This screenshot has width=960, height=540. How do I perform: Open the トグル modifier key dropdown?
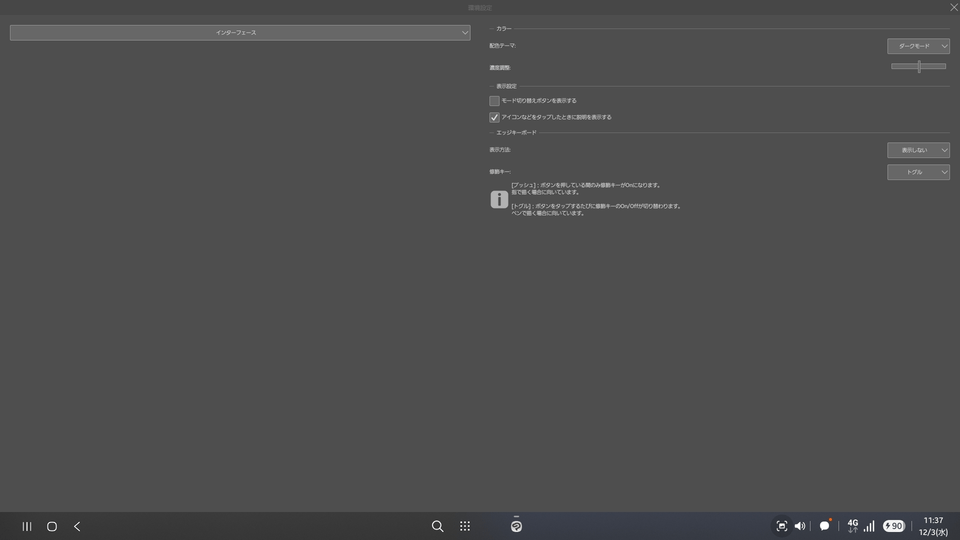tap(918, 172)
